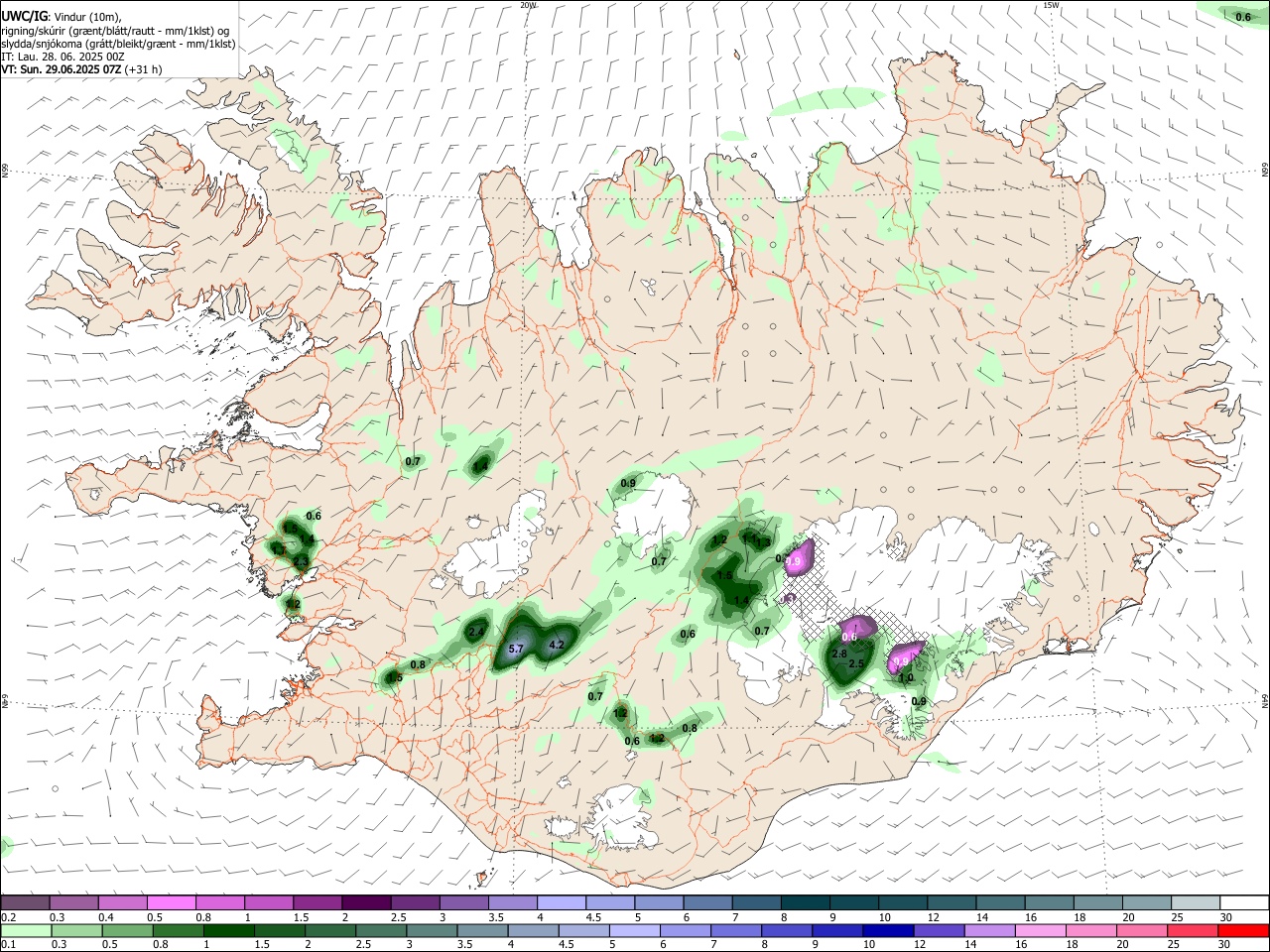
Task: Pick the violet 12–14 swatch, bottom legend row
Action: (939, 930)
